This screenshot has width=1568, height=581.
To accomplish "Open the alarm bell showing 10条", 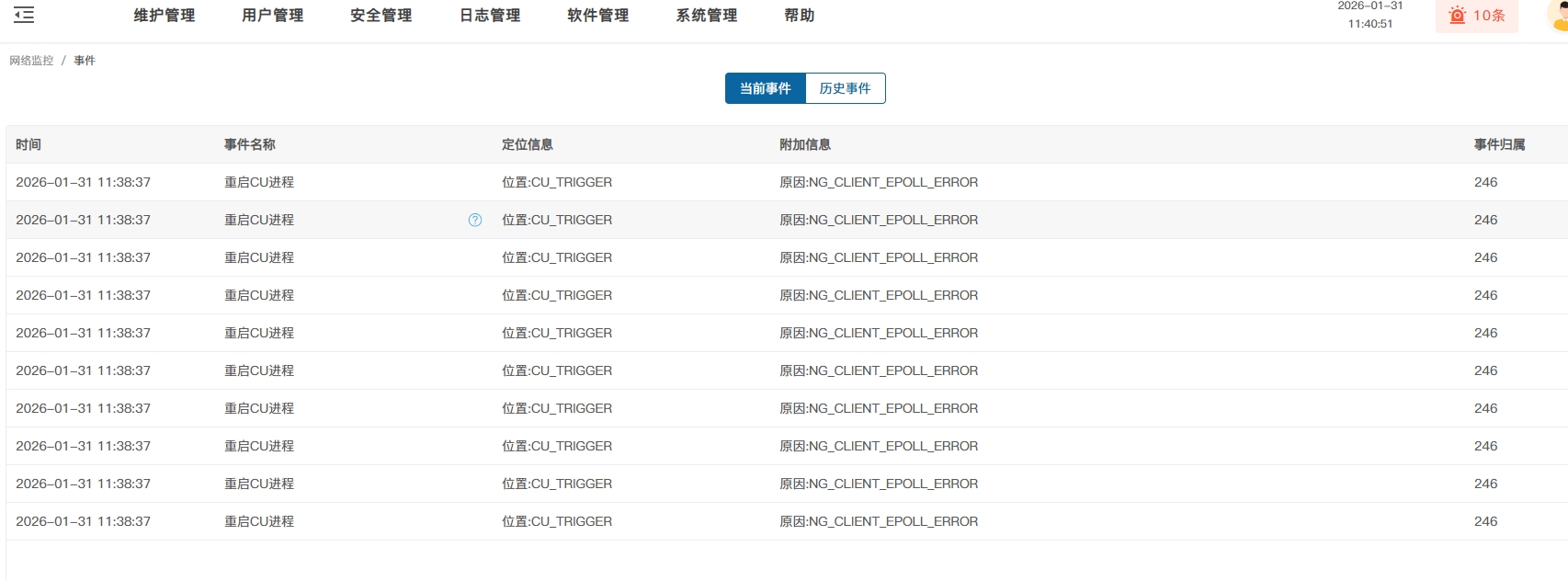I will (1476, 16).
